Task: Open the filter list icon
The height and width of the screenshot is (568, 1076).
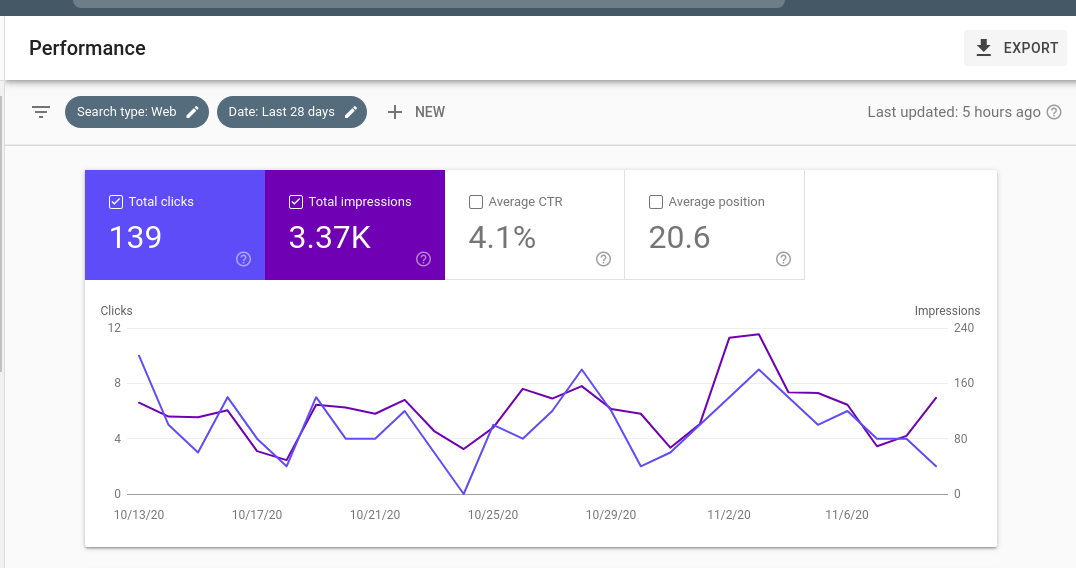Action: pos(41,112)
